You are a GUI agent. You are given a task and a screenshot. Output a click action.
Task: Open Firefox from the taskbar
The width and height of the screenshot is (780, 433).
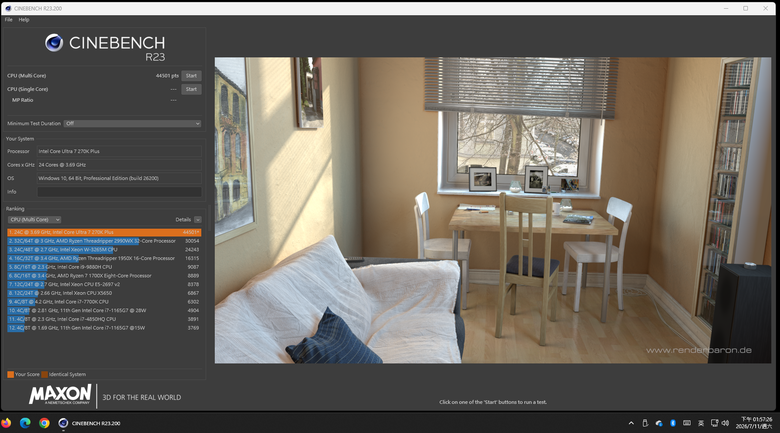click(6, 423)
